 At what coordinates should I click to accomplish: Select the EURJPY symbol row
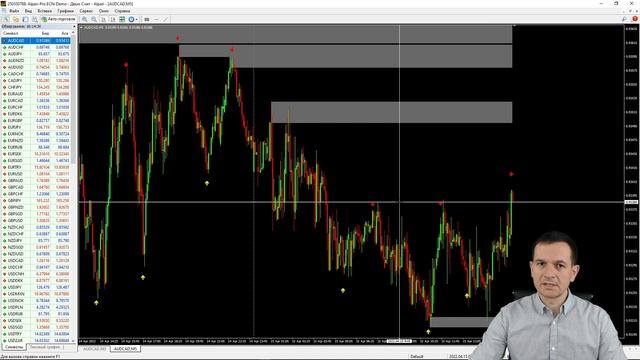[36, 127]
